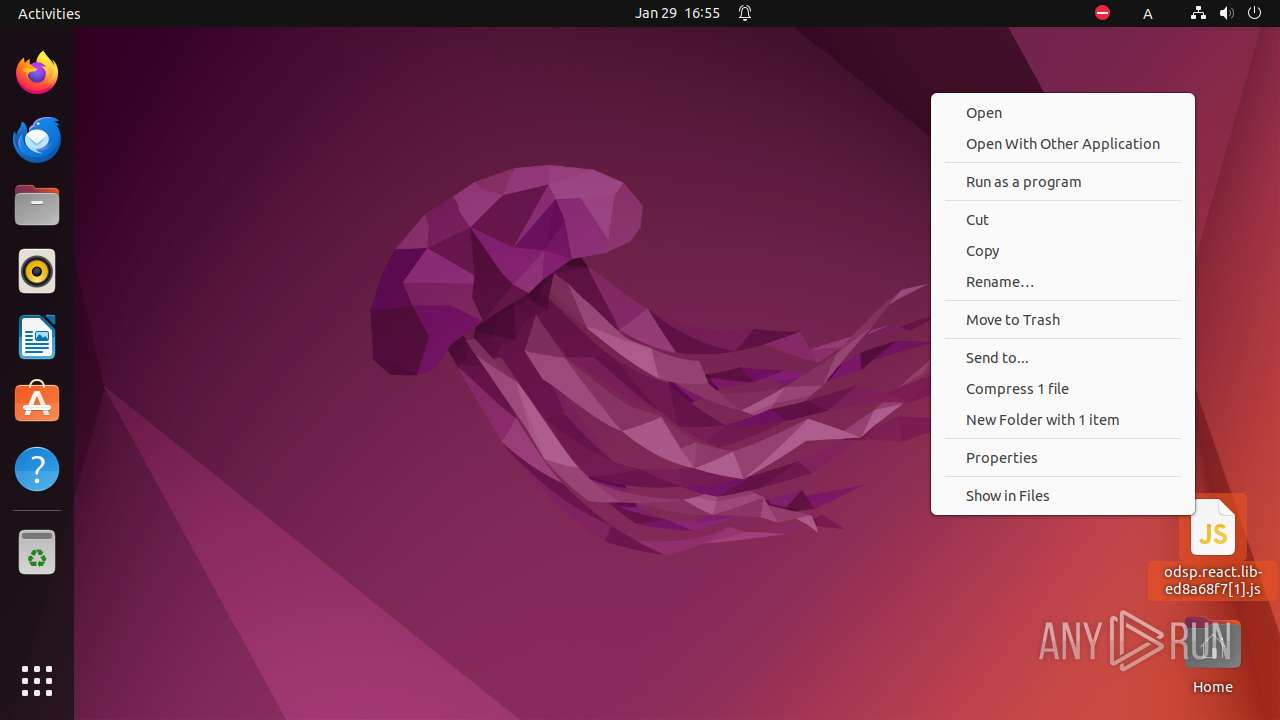Open the power menu icon

[1254, 13]
